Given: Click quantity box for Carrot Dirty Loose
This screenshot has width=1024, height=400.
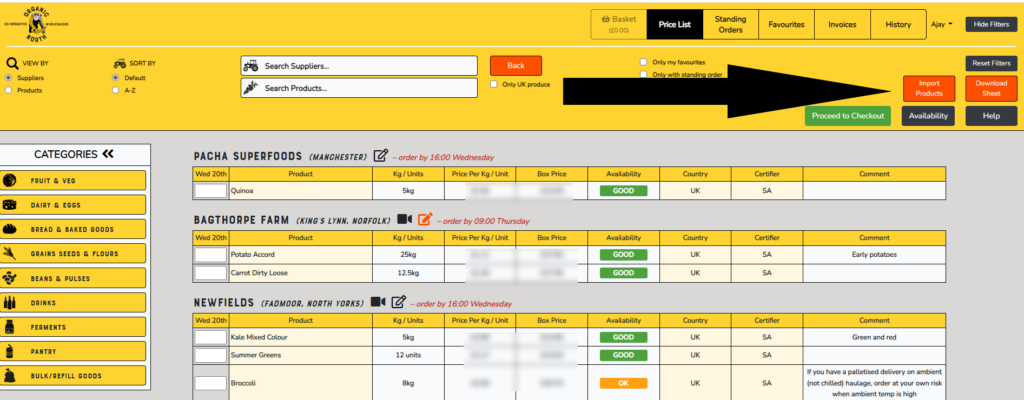Looking at the screenshot, I should click(x=211, y=273).
